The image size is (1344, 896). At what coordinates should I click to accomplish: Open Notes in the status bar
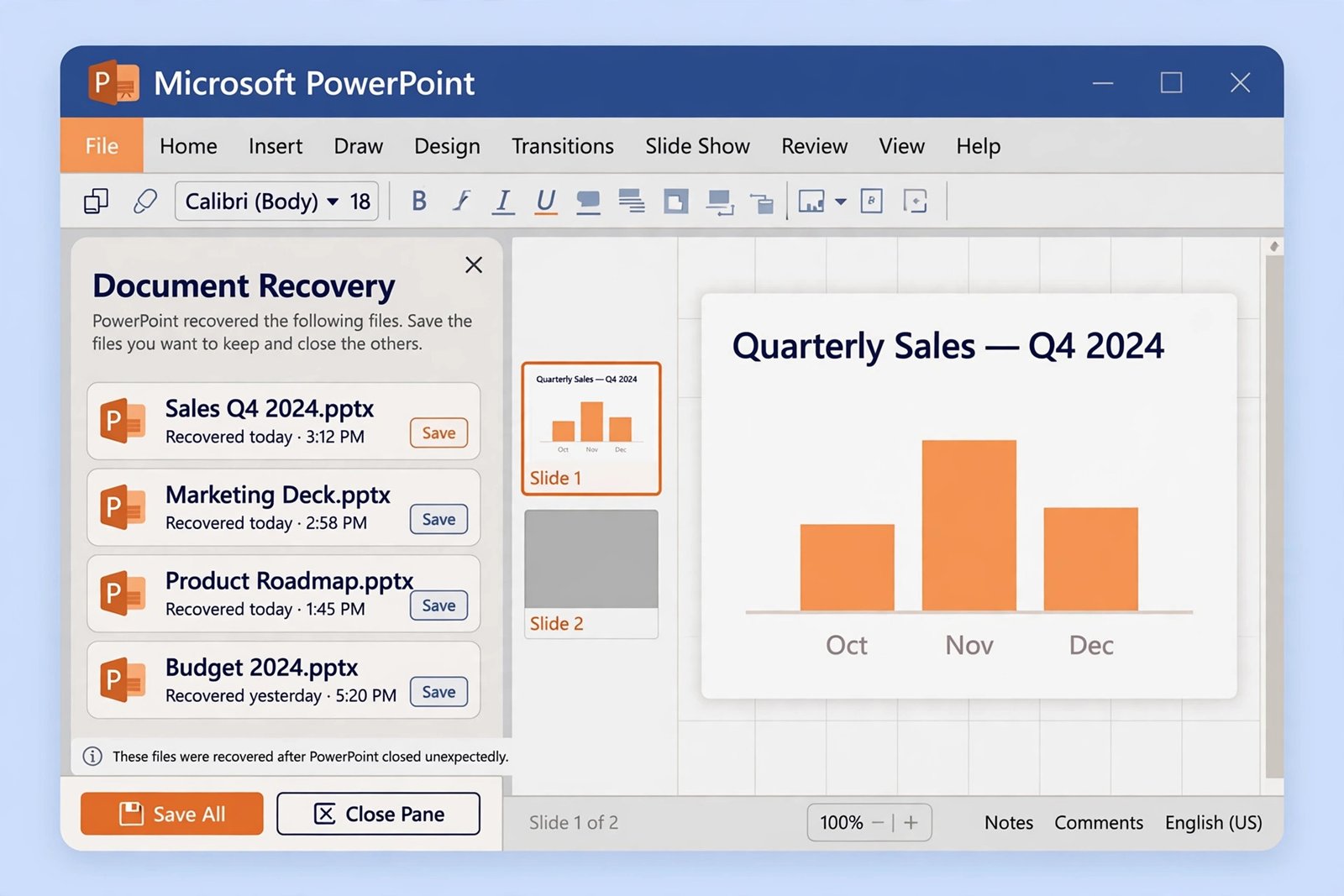click(1009, 822)
